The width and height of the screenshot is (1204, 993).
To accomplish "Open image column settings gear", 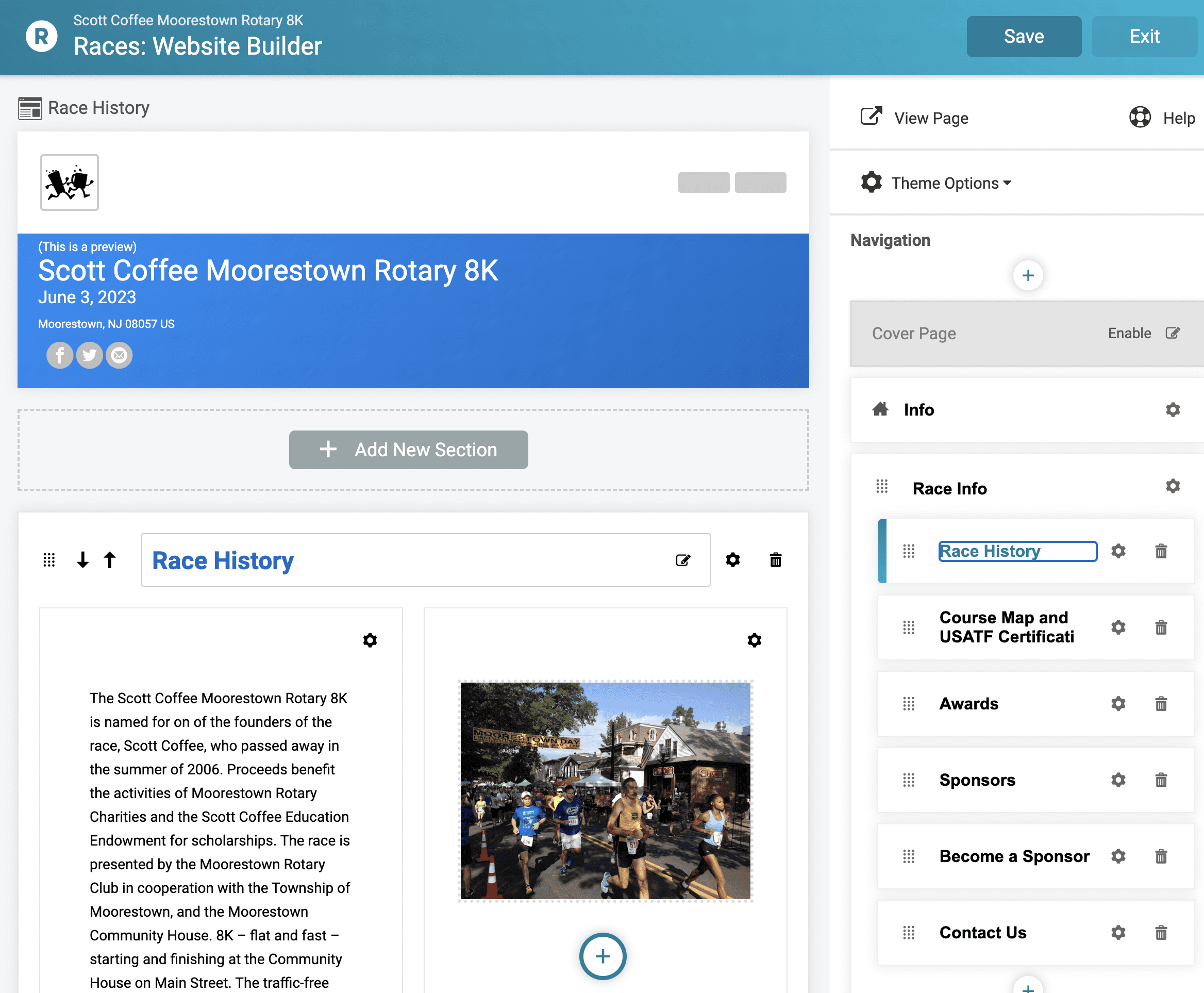I will (x=755, y=640).
